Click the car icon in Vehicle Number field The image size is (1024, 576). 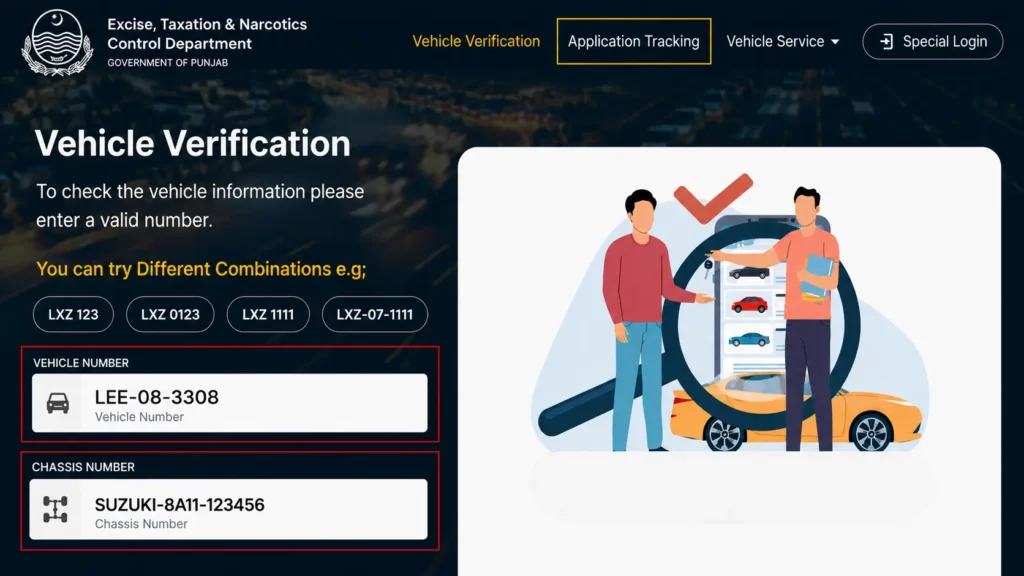57,403
